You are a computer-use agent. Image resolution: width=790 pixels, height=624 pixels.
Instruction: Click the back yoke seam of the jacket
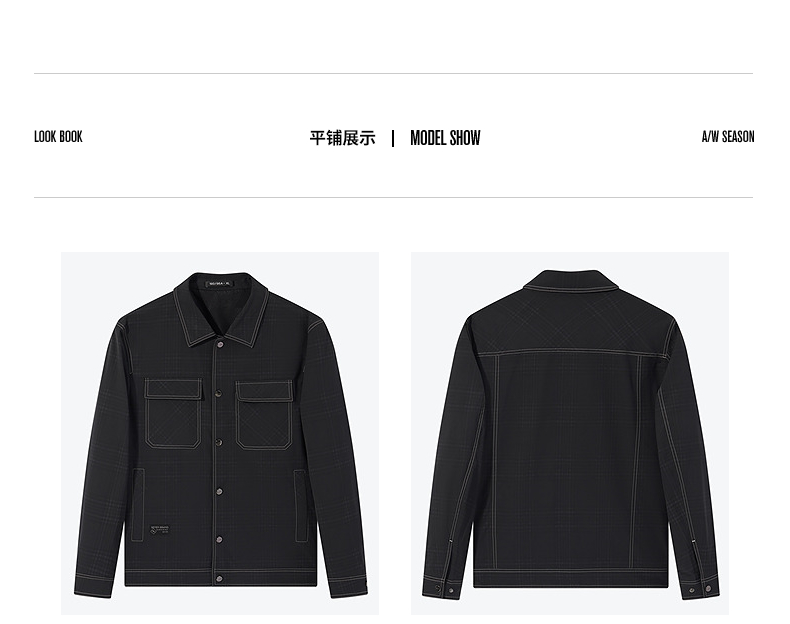coord(570,353)
